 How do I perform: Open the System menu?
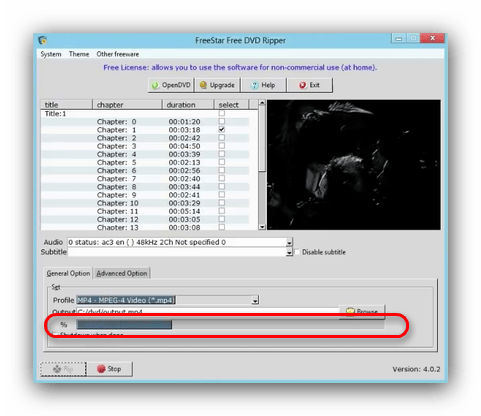(x=51, y=54)
